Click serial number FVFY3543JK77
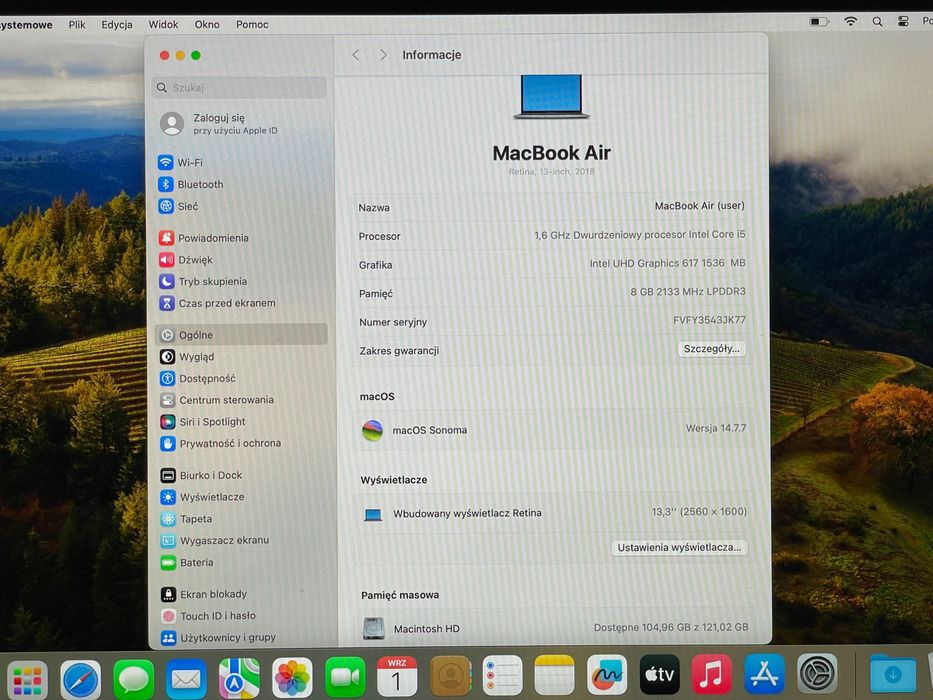Image resolution: width=933 pixels, height=700 pixels. click(x=709, y=320)
